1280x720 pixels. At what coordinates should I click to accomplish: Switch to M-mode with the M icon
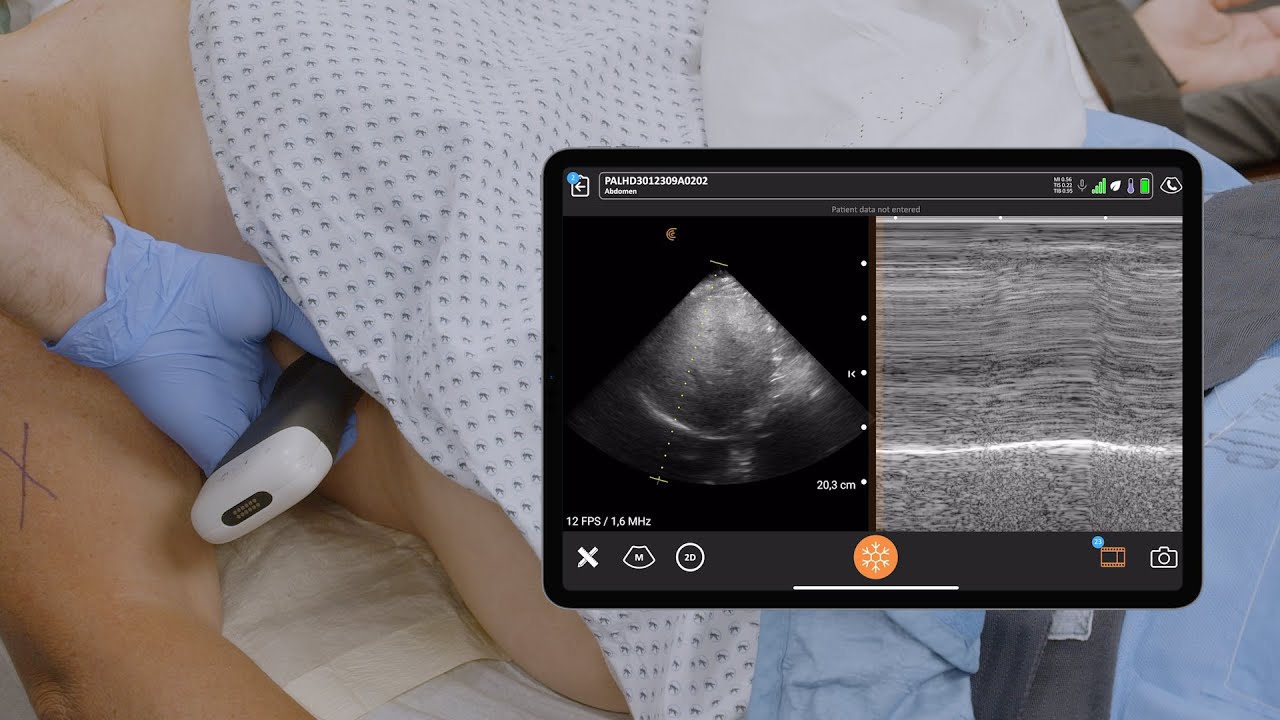639,558
